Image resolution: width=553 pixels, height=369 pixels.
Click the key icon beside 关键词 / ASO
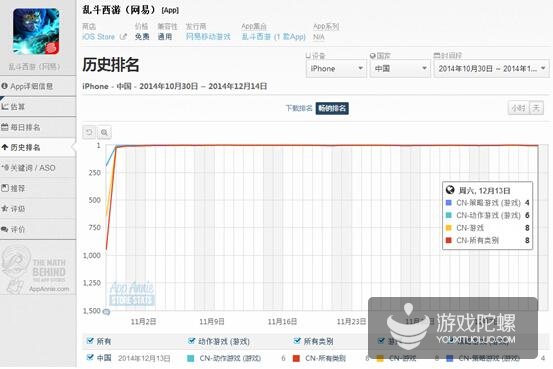[x=5, y=168]
